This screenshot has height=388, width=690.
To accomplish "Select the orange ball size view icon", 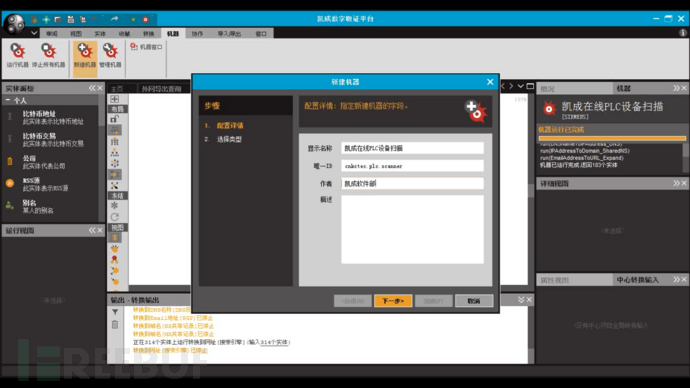I will (114, 249).
